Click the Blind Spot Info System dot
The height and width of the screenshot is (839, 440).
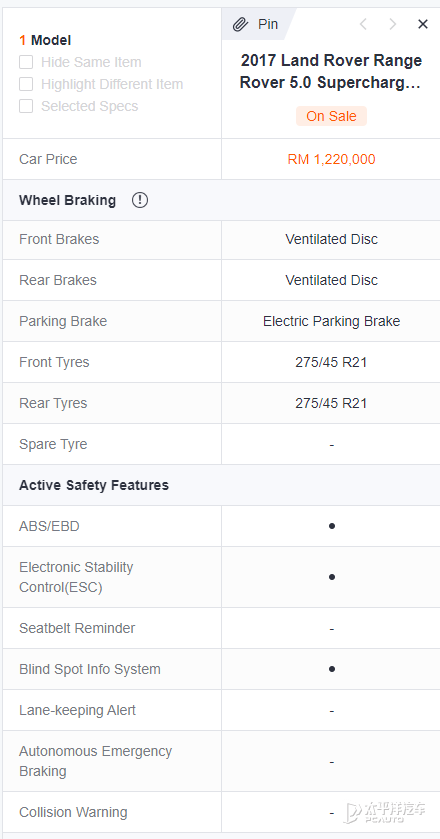[332, 669]
